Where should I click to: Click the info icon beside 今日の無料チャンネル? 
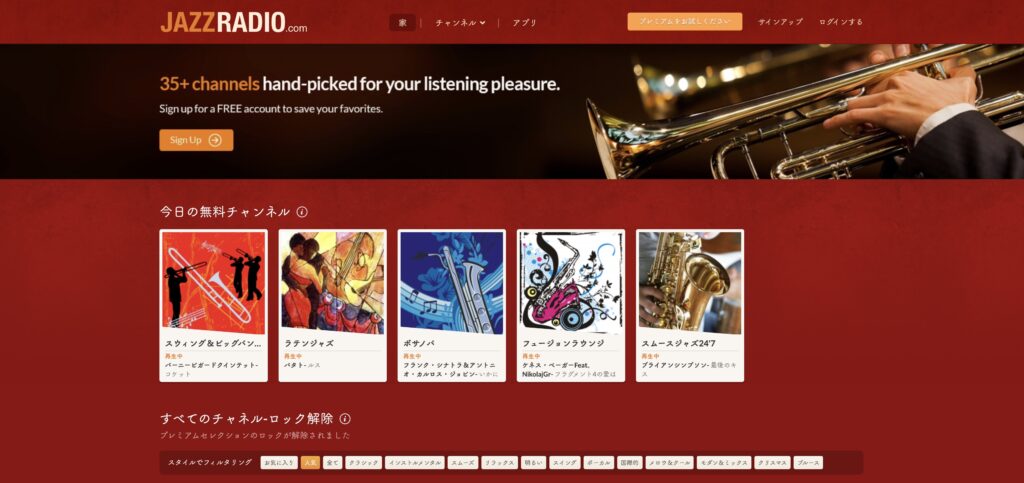[302, 211]
